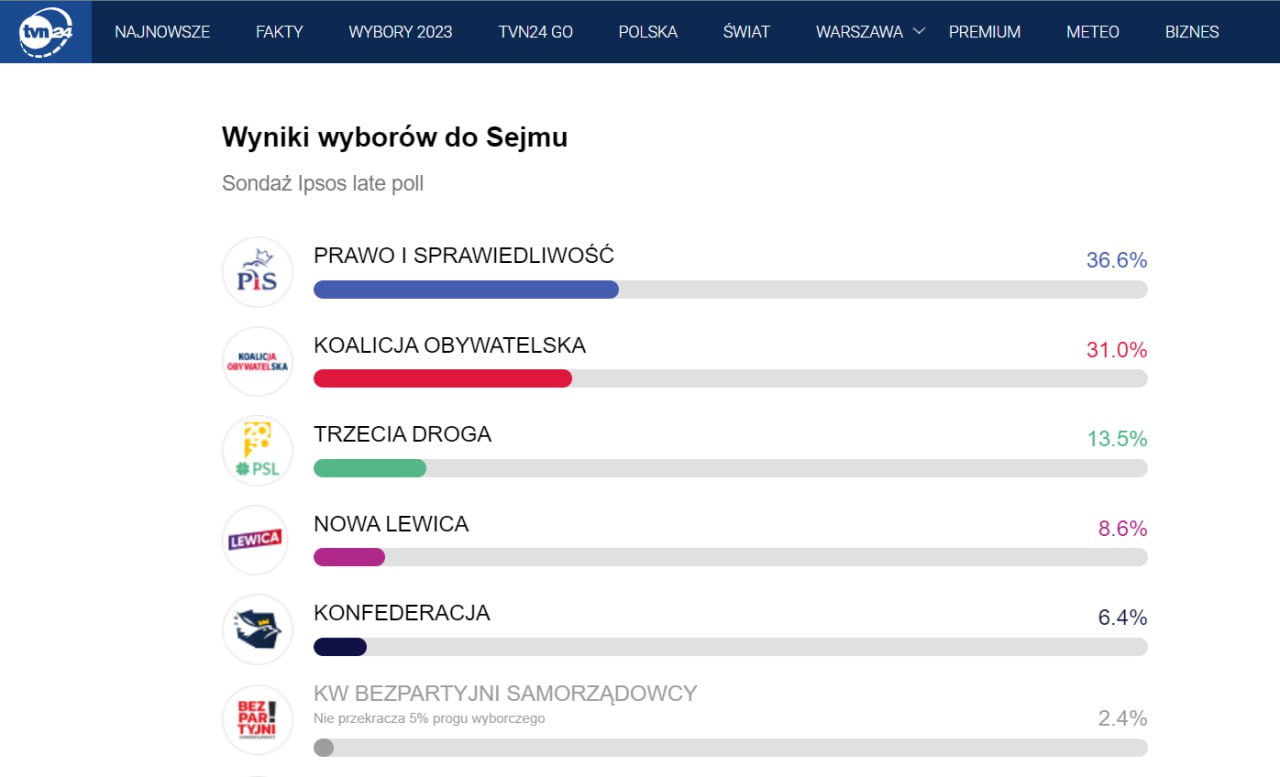Screen dimensions: 1280x777
Task: Click the red Koalicja Obywatelska result bar
Action: pos(442,378)
